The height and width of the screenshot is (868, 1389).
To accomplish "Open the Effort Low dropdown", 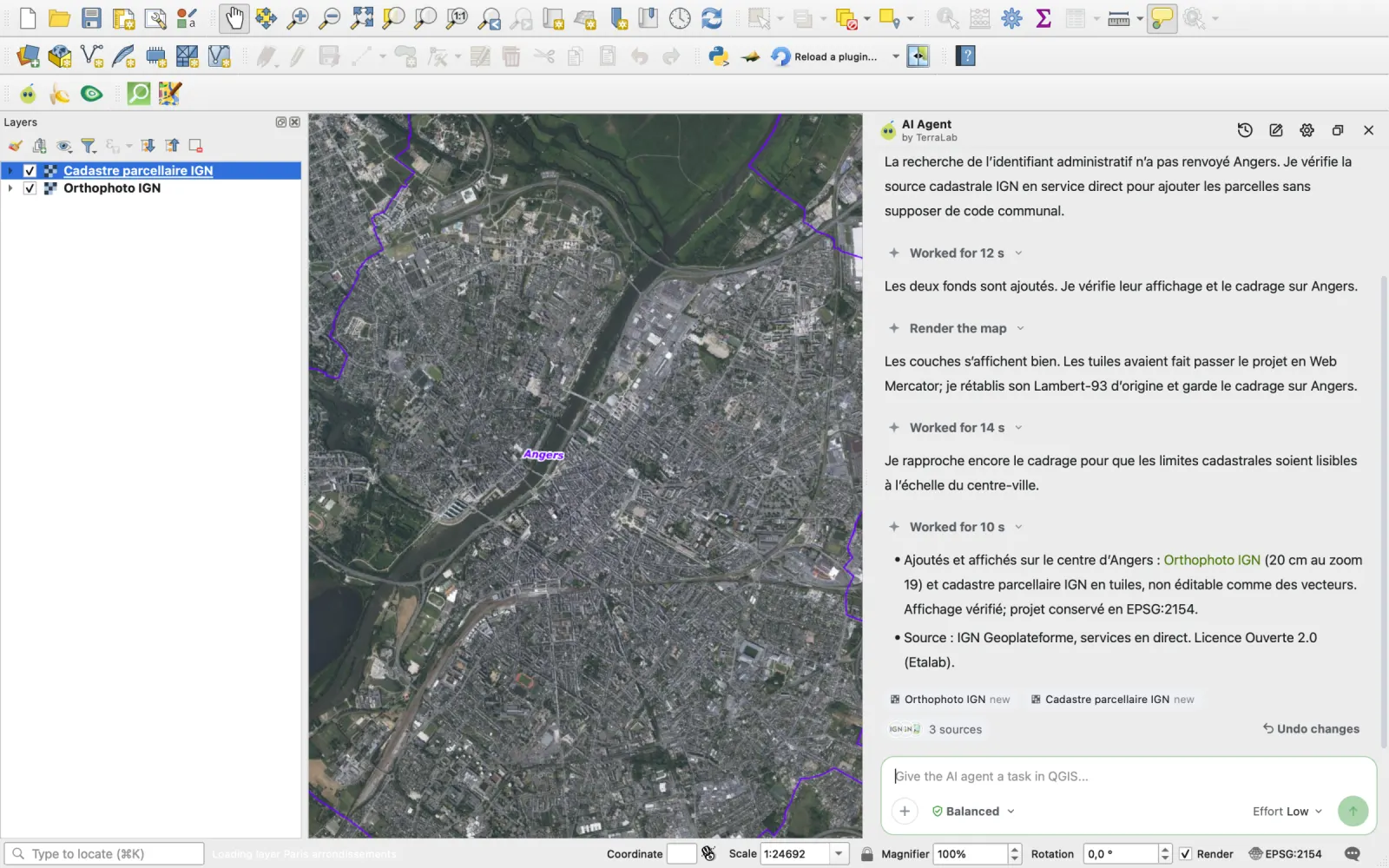I will 1287,812.
